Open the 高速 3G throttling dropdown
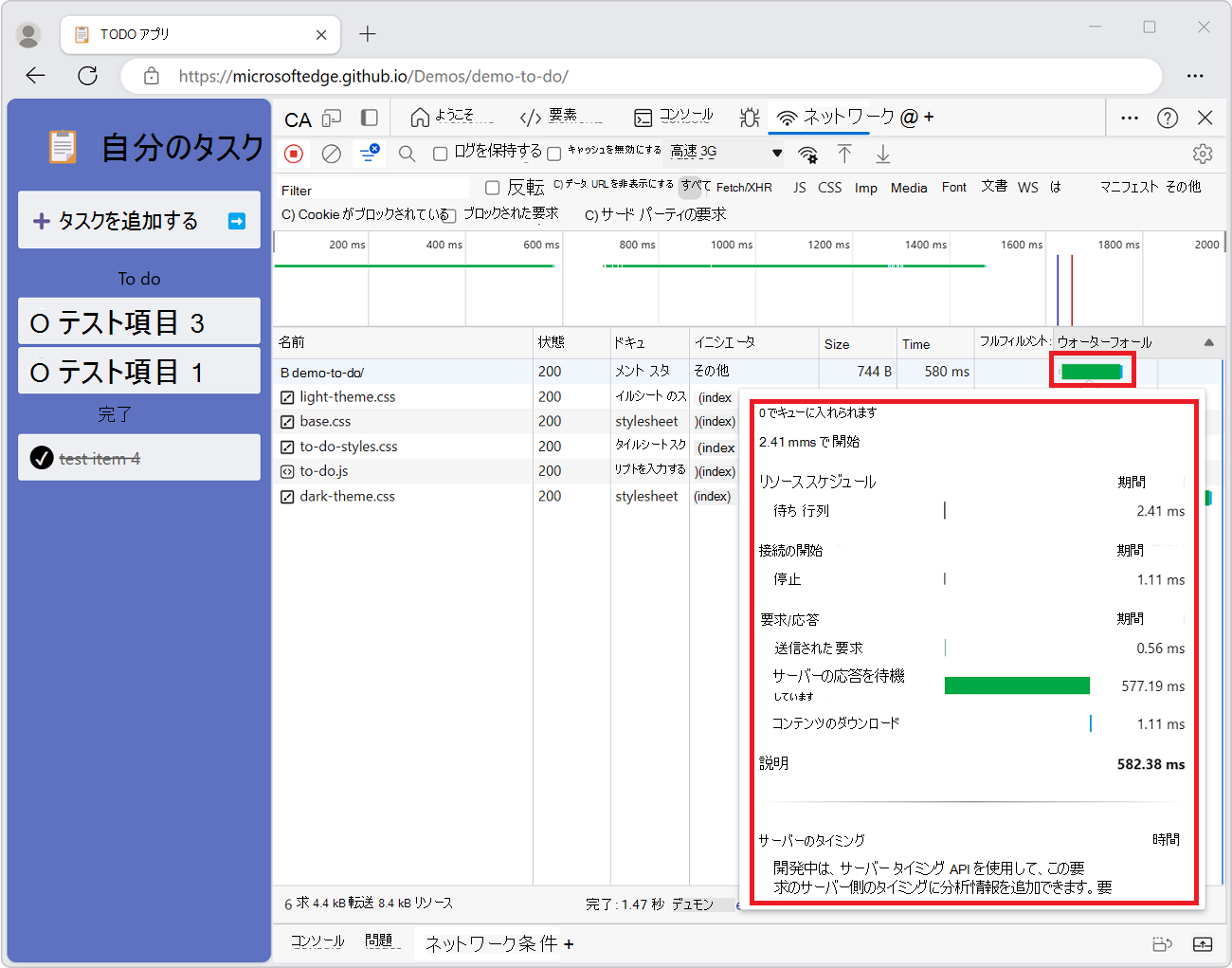The width and height of the screenshot is (1232, 968). pos(725,153)
